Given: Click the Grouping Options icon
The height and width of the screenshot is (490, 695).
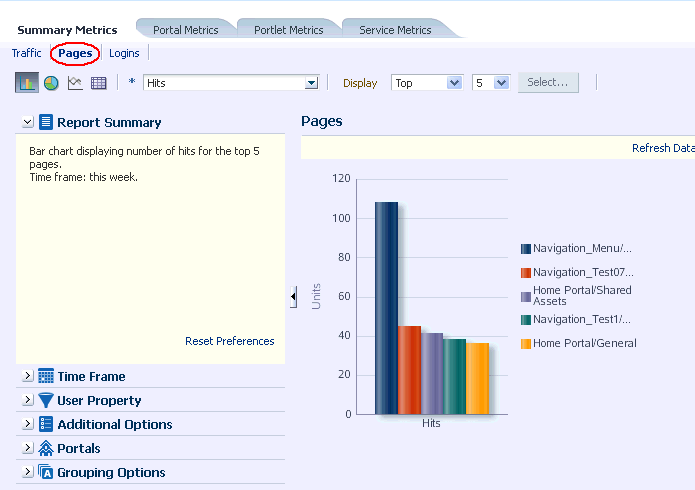Looking at the screenshot, I should click(46, 472).
